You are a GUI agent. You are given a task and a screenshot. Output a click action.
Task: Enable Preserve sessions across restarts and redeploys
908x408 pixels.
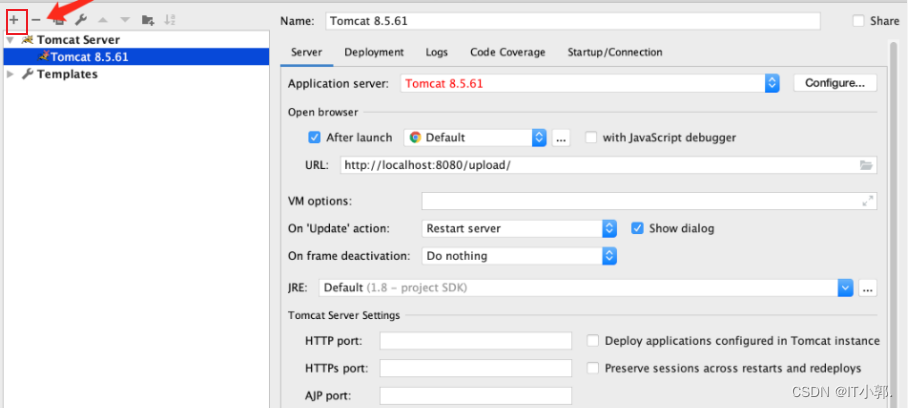click(592, 368)
